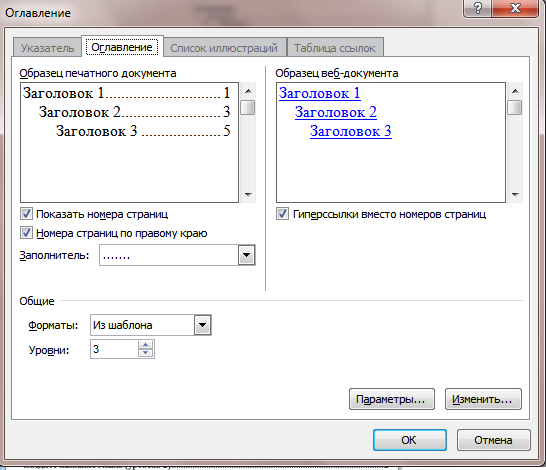Click the Заголовок 2 link in web preview

pos(336,112)
